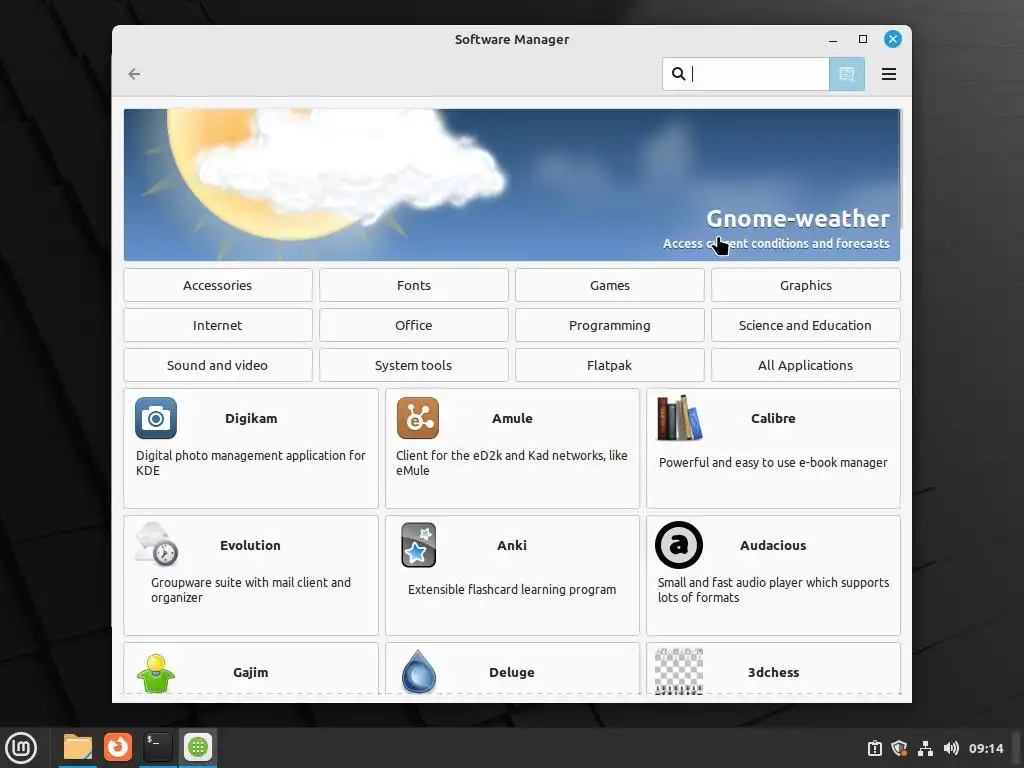Open the Linux Mint start menu
Viewport: 1024px width, 768px height.
click(21, 748)
